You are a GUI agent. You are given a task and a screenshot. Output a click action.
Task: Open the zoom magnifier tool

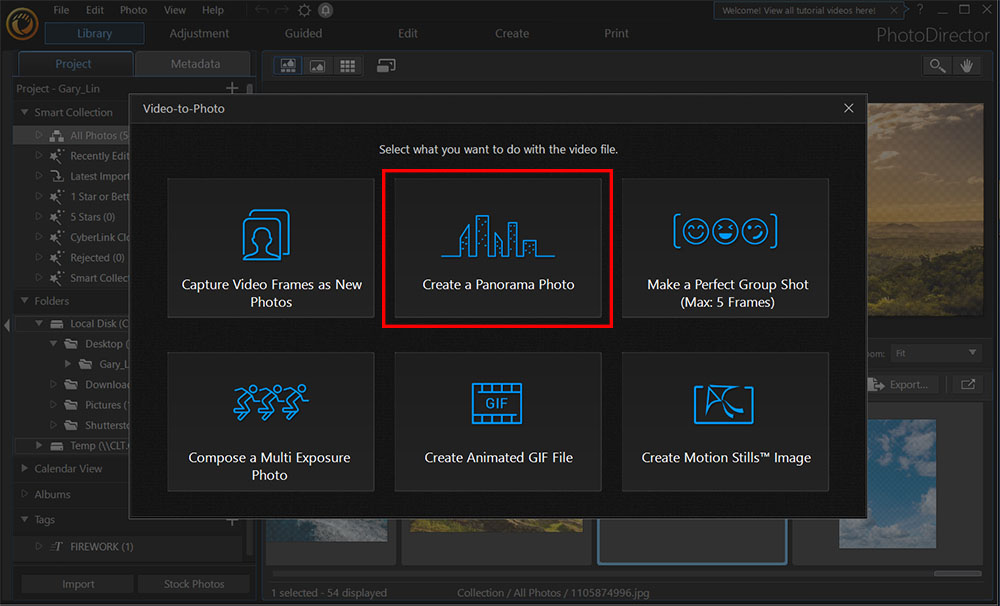coord(936,65)
